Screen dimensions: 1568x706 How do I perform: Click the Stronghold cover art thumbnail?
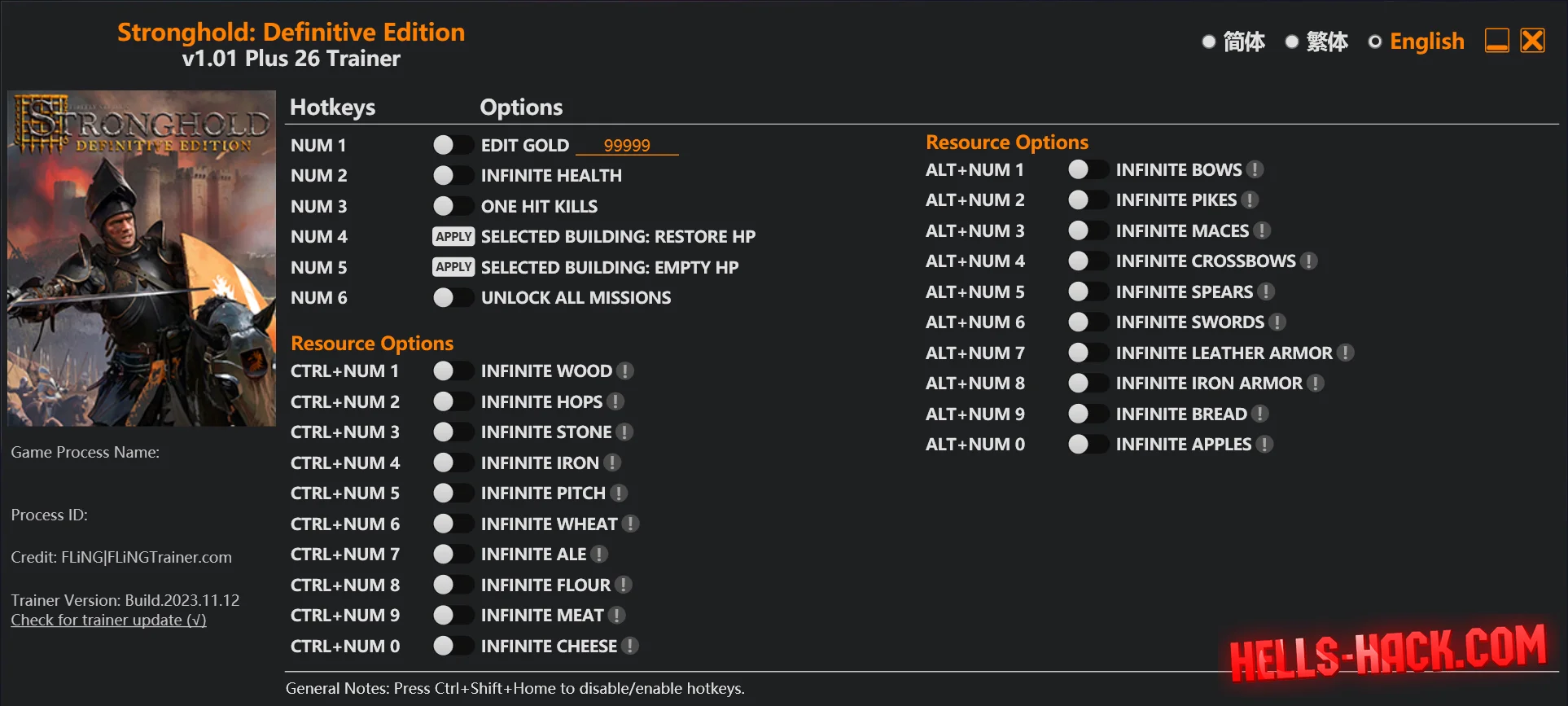coord(142,258)
